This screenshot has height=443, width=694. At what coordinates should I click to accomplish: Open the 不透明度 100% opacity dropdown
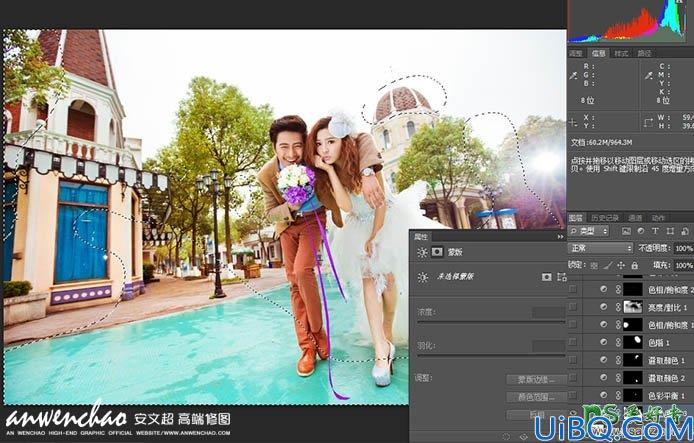click(684, 249)
